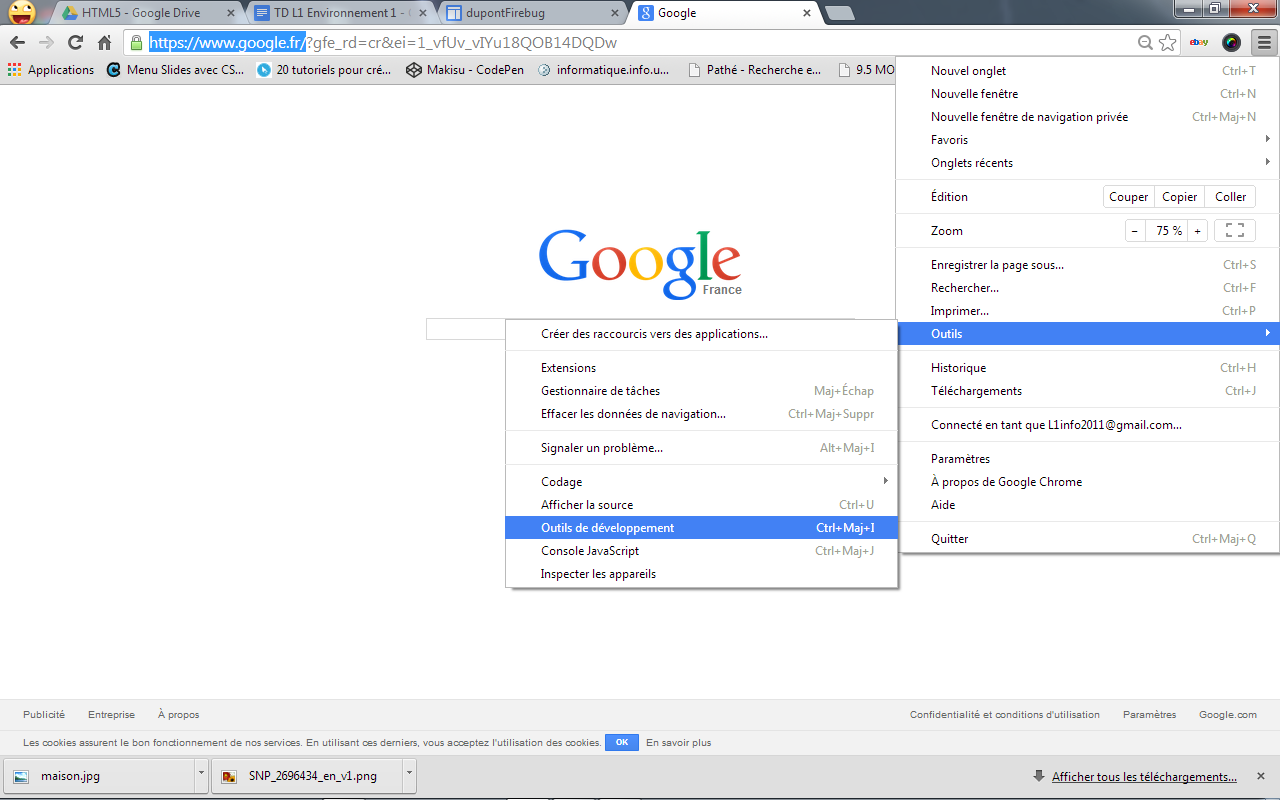Click maison.jpg download file icon
Screen dimensions: 1280x800
[x=21, y=776]
